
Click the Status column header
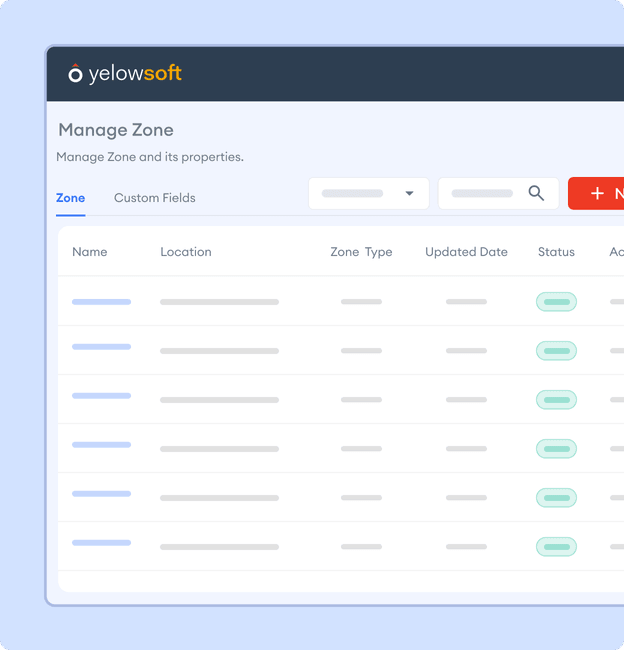point(556,252)
